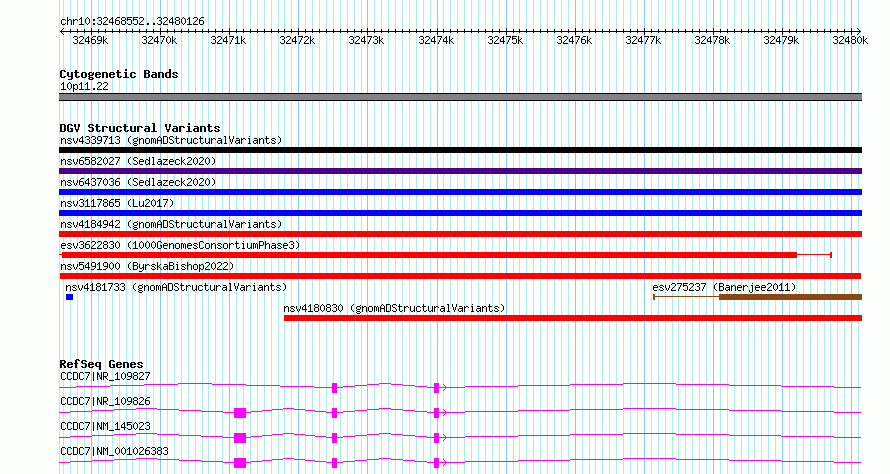Click the nsv3117865 (Lu2017) label
Screen dimensions: 890x474
coord(117,203)
